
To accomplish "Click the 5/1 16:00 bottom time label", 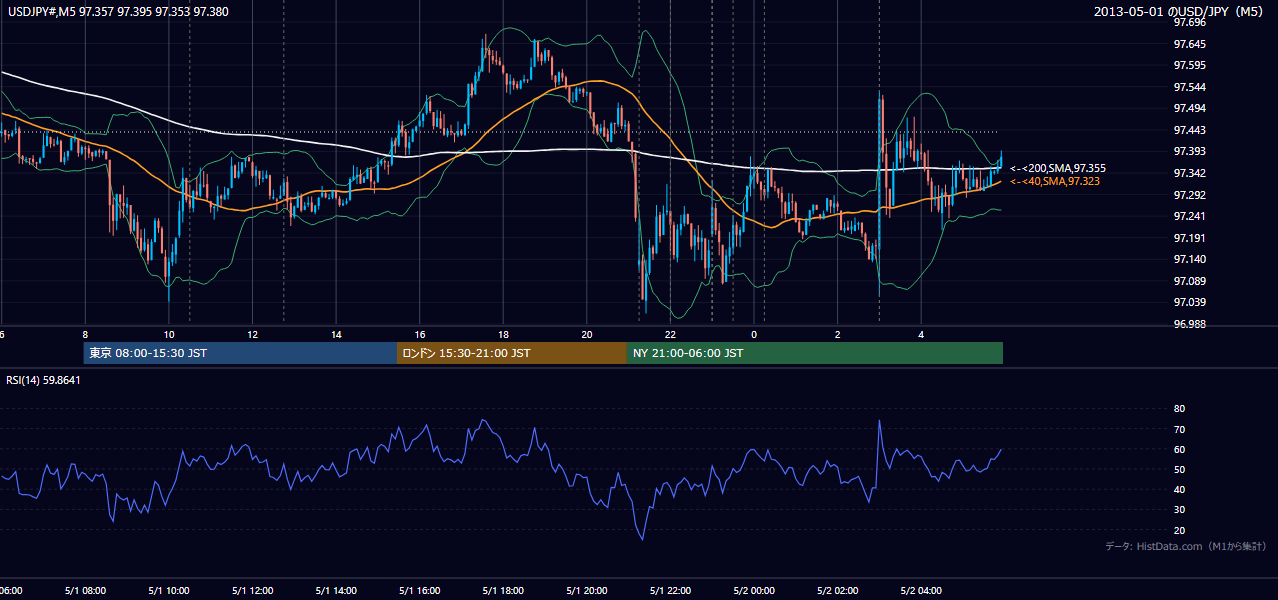I will [x=420, y=591].
